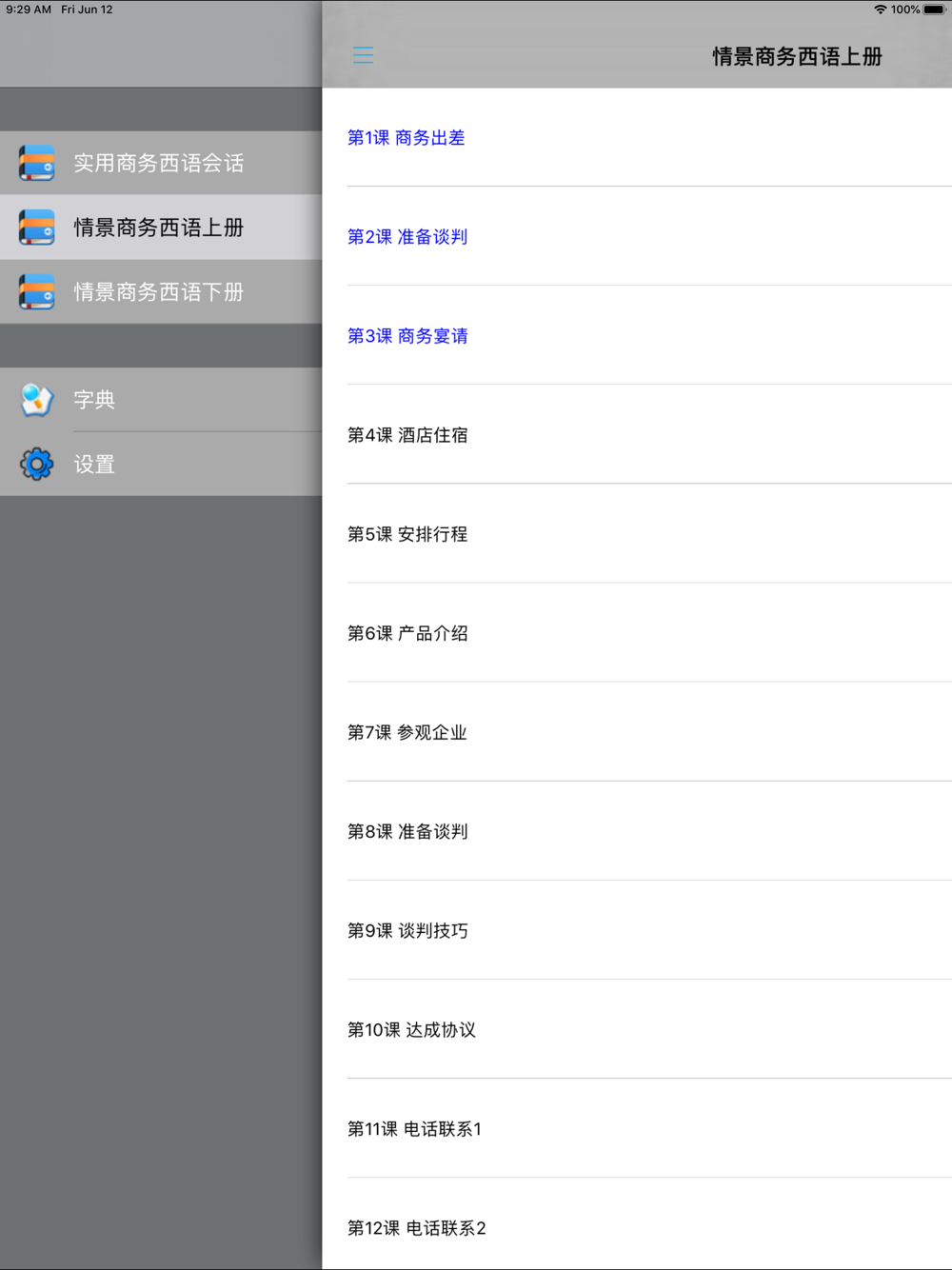Open 设置 from the sidebar
This screenshot has width=952, height=1270.
coord(95,465)
